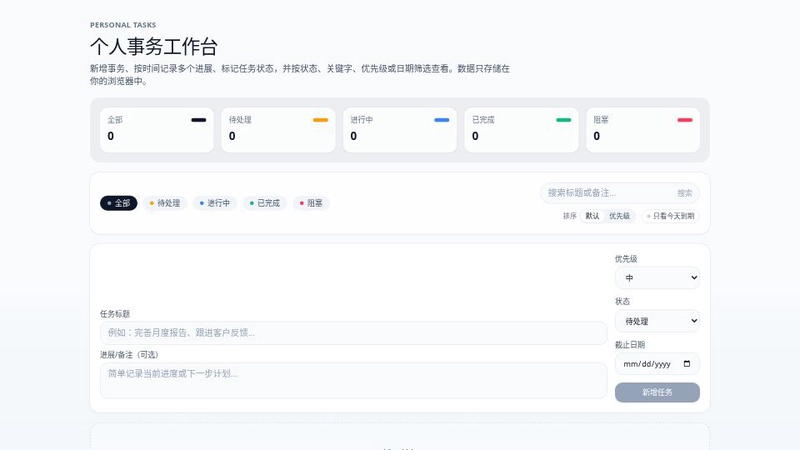This screenshot has width=800, height=450.
Task: Click the 排序 label
Action: [569, 216]
